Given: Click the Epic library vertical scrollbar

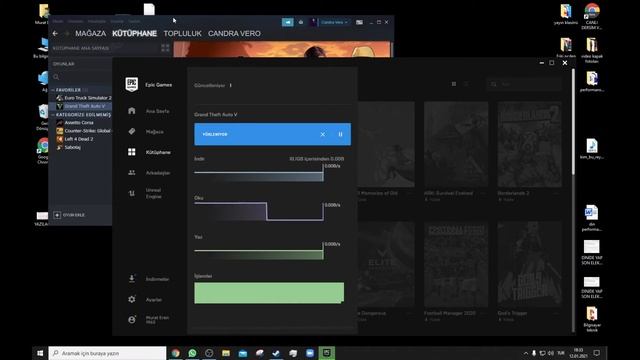Looking at the screenshot, I should point(573,122).
